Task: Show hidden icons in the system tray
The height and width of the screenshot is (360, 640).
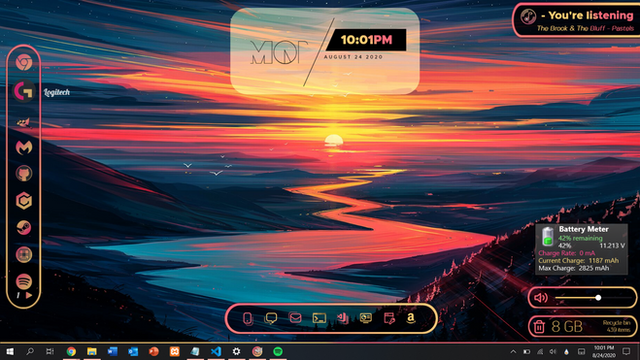Action: (x=513, y=351)
